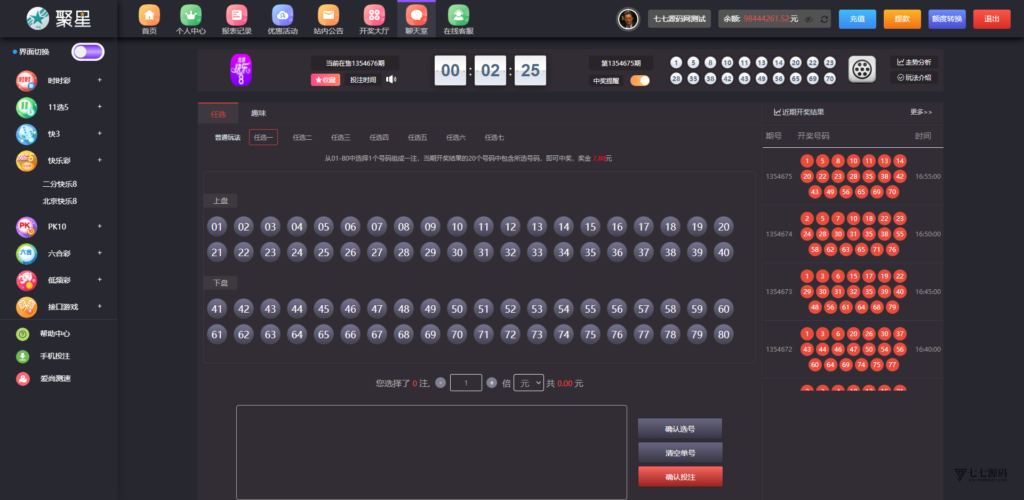The width and height of the screenshot is (1024, 500).
Task: Mute sound with the speaker icon
Action: coord(391,80)
